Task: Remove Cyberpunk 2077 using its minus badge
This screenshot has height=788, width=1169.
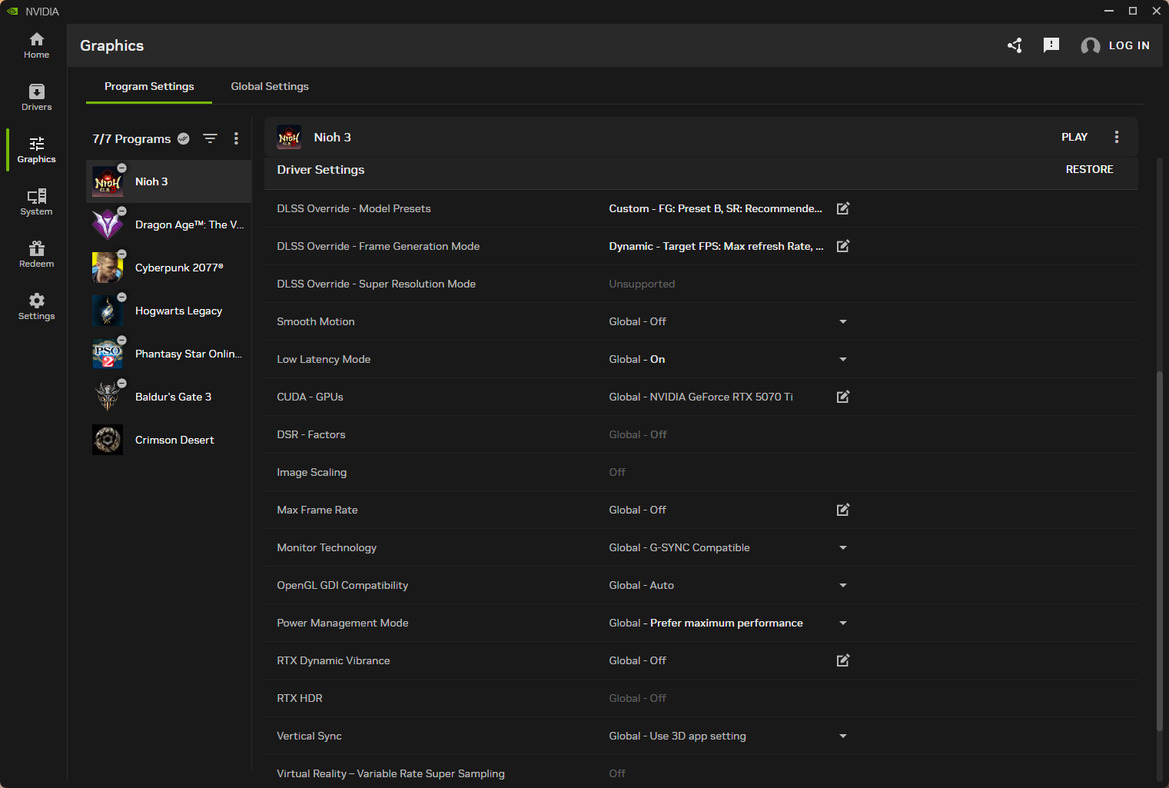Action: [x=122, y=255]
